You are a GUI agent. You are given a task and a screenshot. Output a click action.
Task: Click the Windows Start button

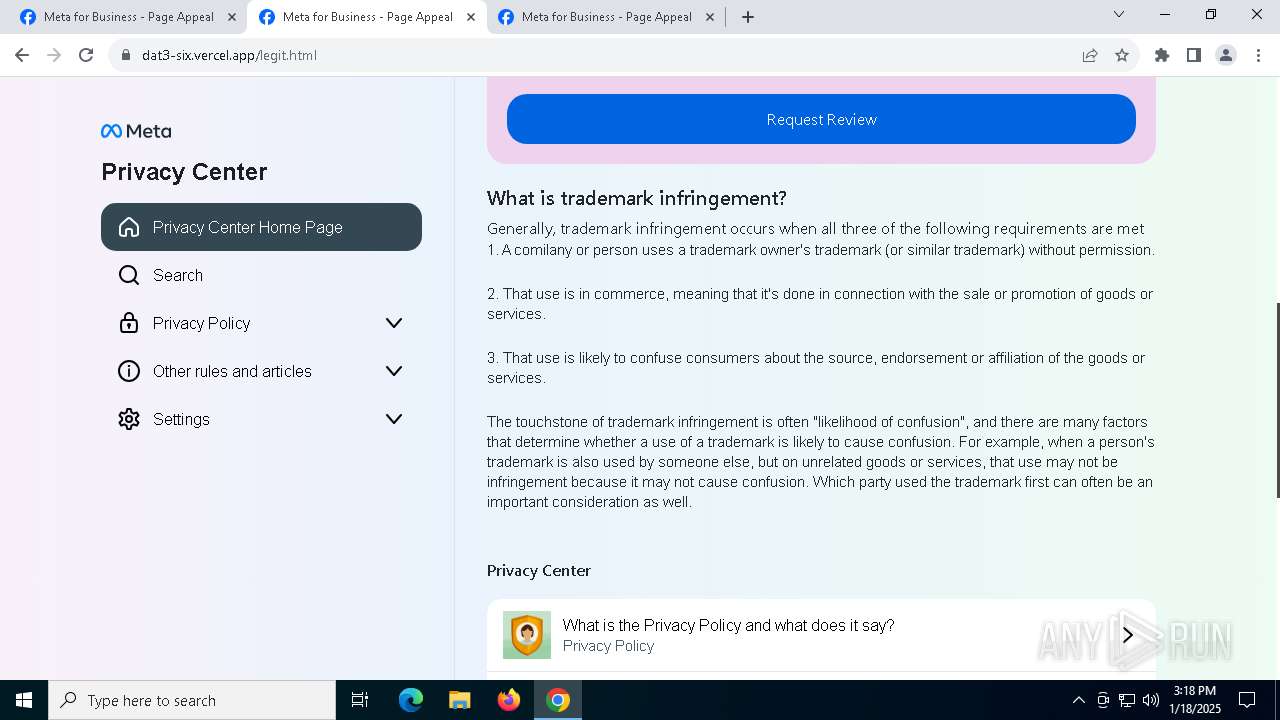(24, 700)
